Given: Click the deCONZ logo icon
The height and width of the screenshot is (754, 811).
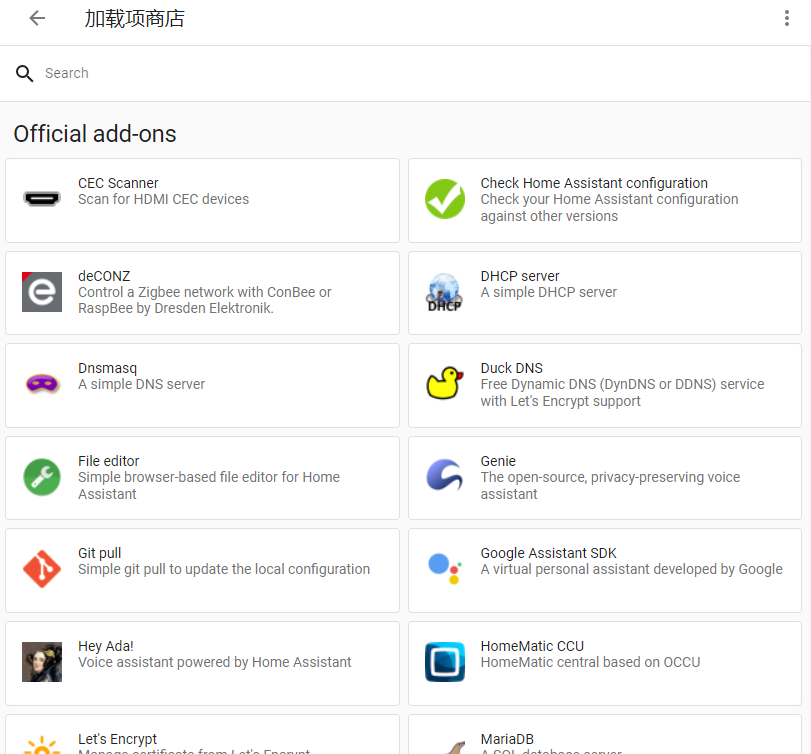Looking at the screenshot, I should pos(42,292).
